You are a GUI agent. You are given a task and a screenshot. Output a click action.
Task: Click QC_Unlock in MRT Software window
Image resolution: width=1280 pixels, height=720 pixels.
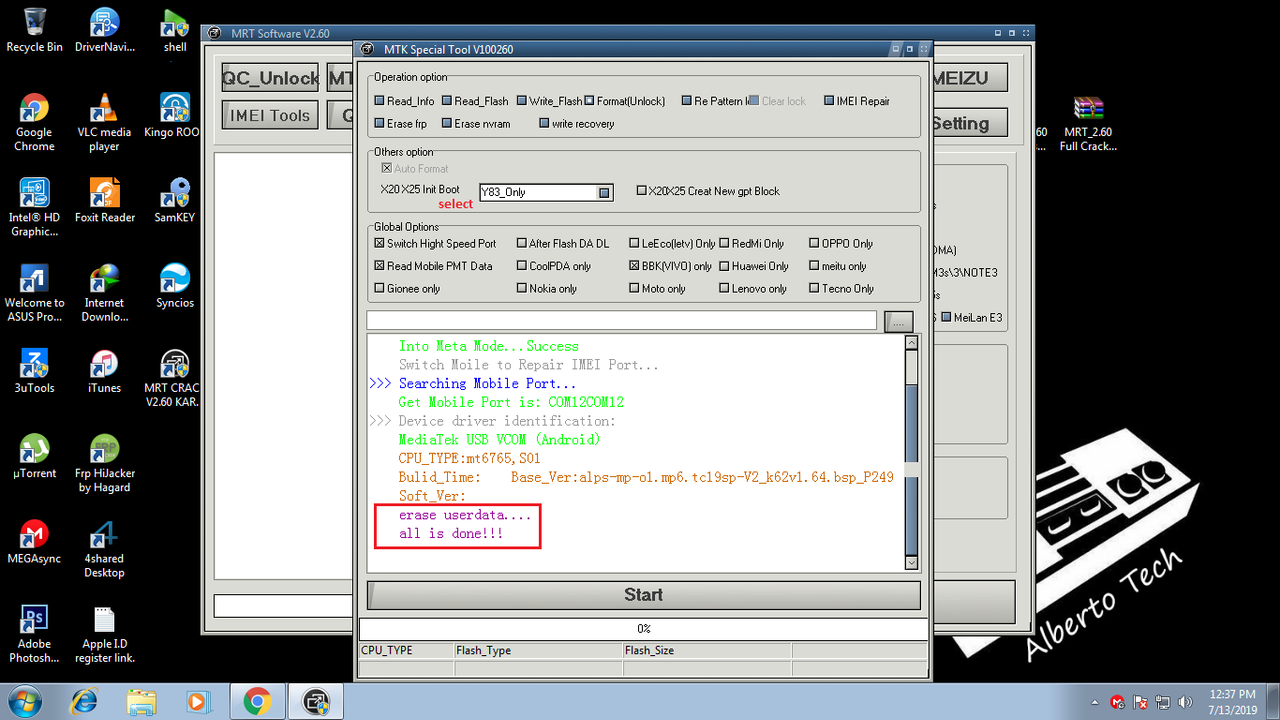pyautogui.click(x=270, y=78)
